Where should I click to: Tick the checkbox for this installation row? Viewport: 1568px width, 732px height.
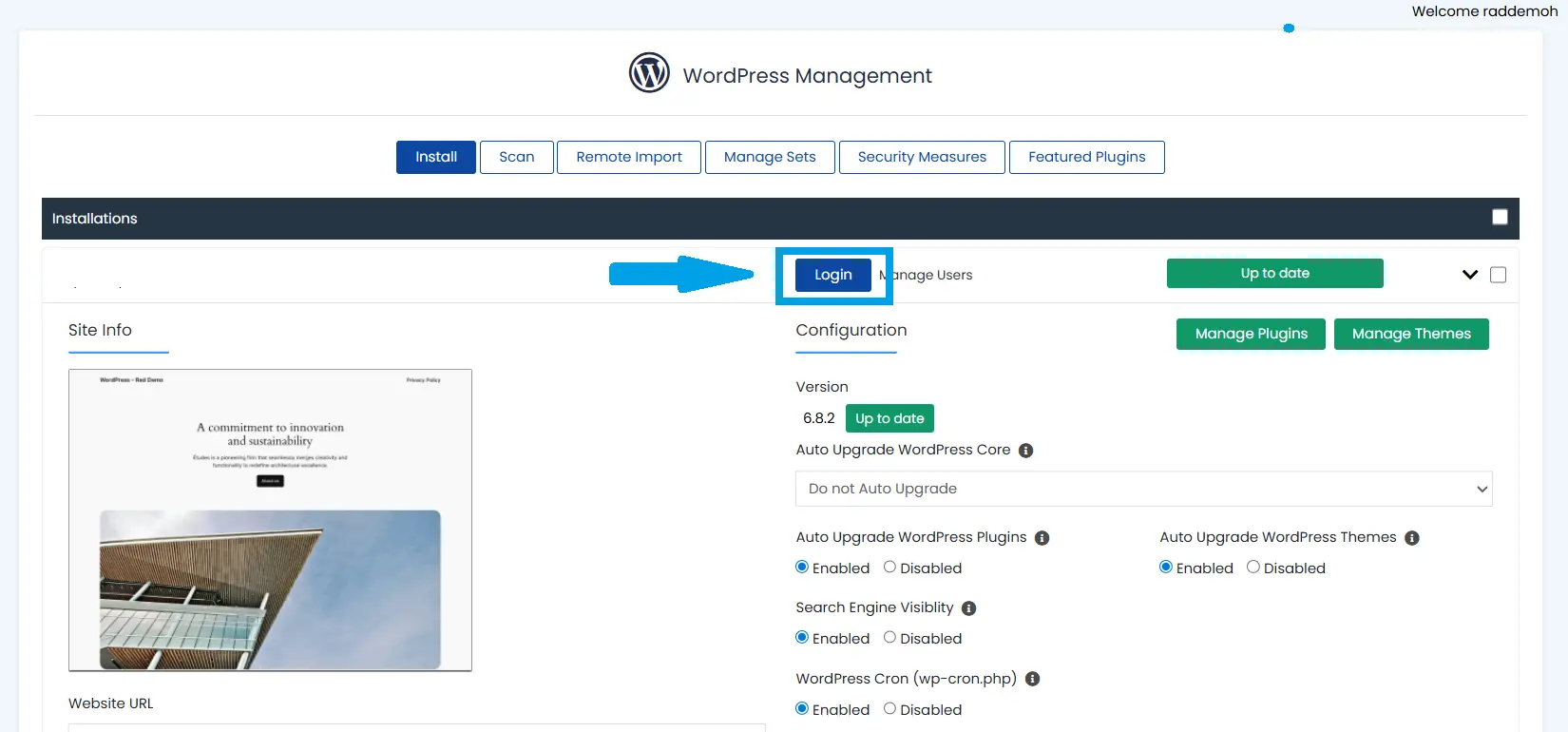[1499, 275]
